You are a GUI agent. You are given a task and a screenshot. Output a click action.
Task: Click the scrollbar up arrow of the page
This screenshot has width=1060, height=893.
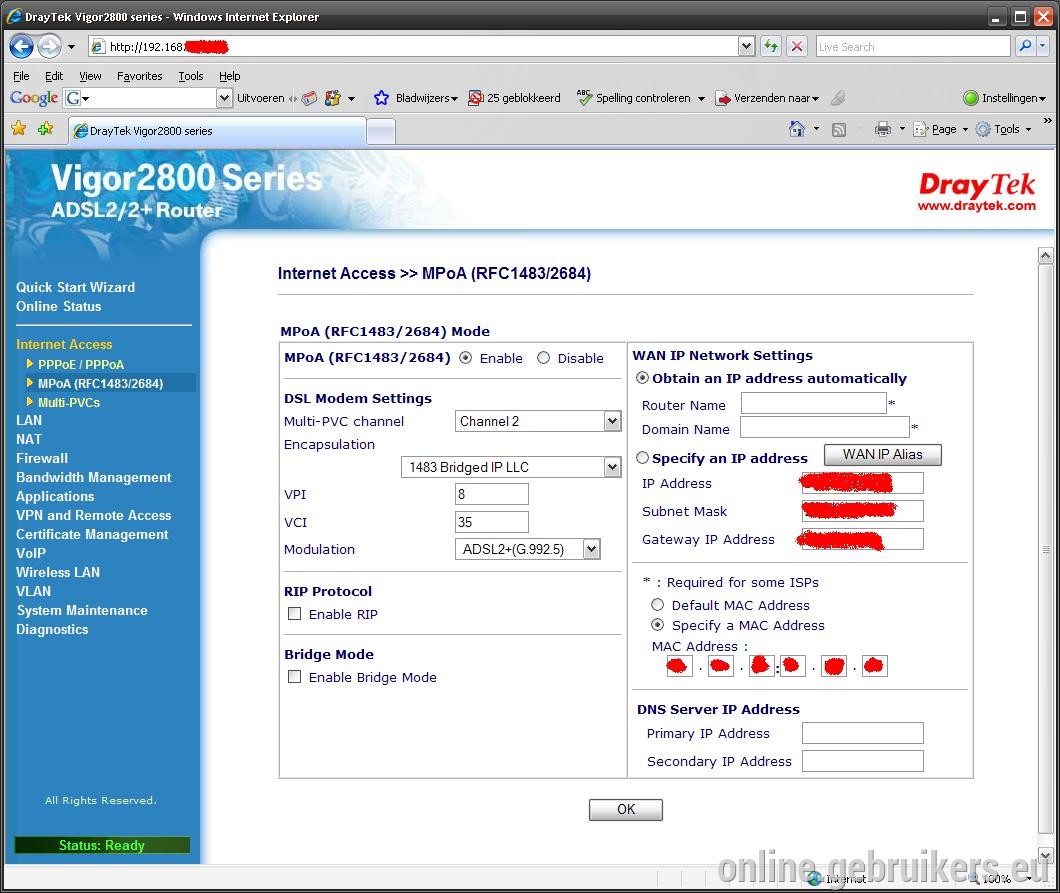[1045, 256]
